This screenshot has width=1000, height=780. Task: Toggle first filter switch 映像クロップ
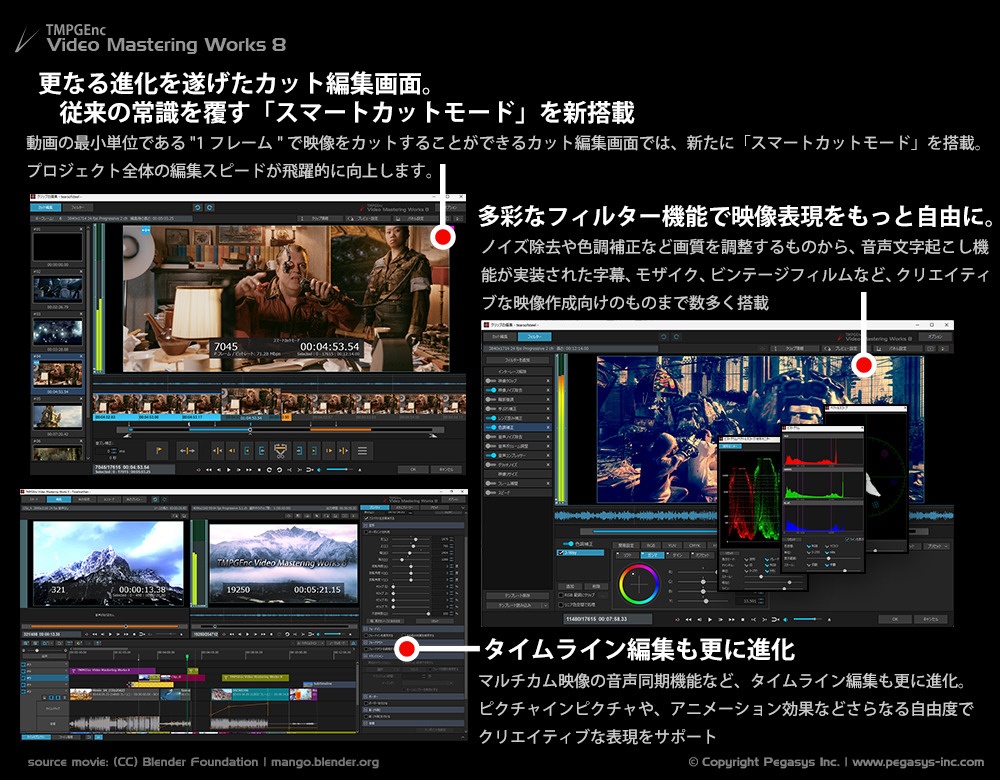492,381
